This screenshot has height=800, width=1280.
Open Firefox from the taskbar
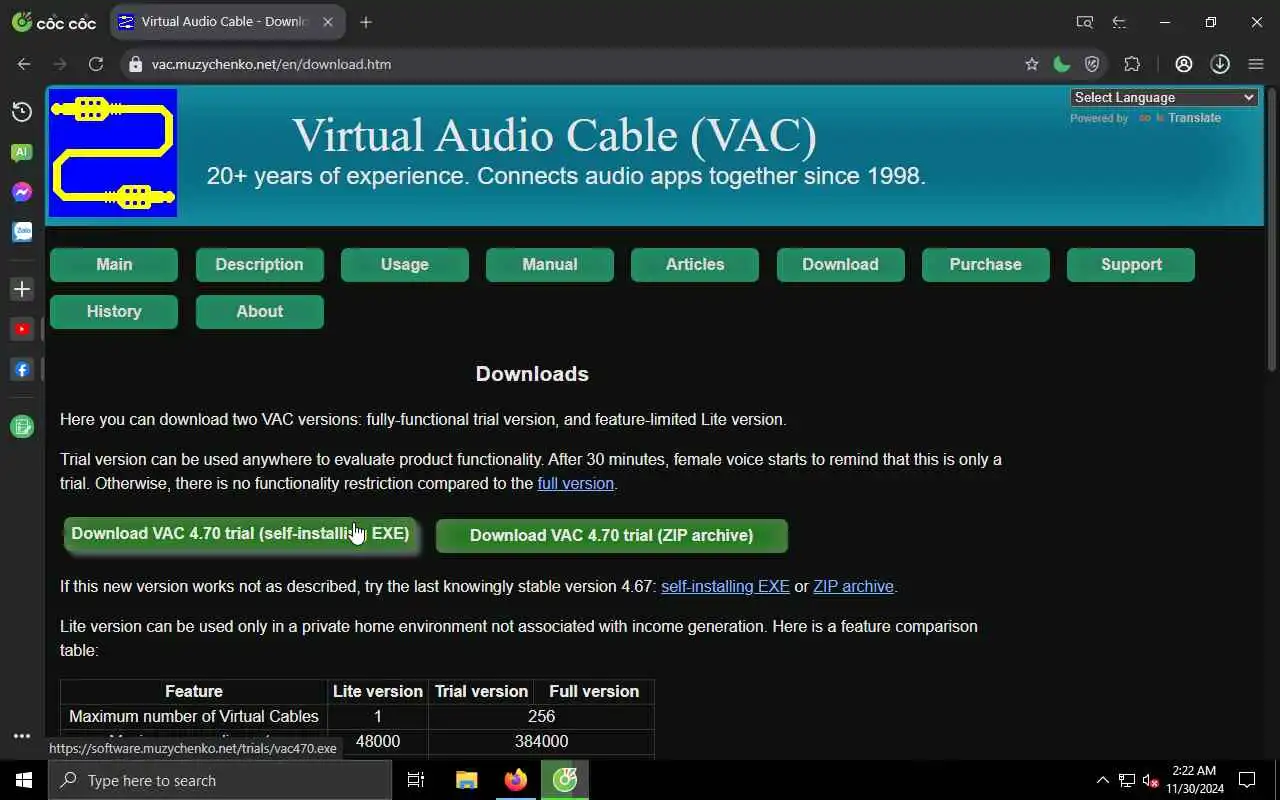(516, 780)
